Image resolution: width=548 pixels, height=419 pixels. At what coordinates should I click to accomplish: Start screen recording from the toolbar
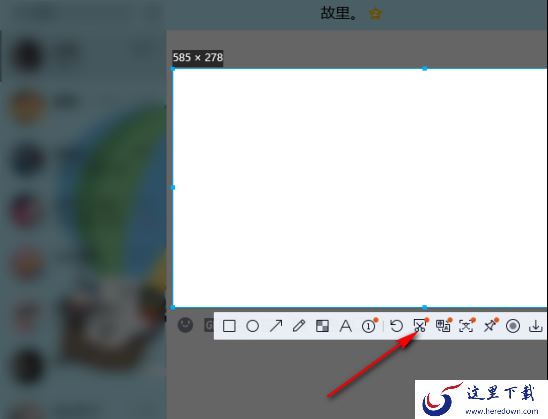(513, 326)
